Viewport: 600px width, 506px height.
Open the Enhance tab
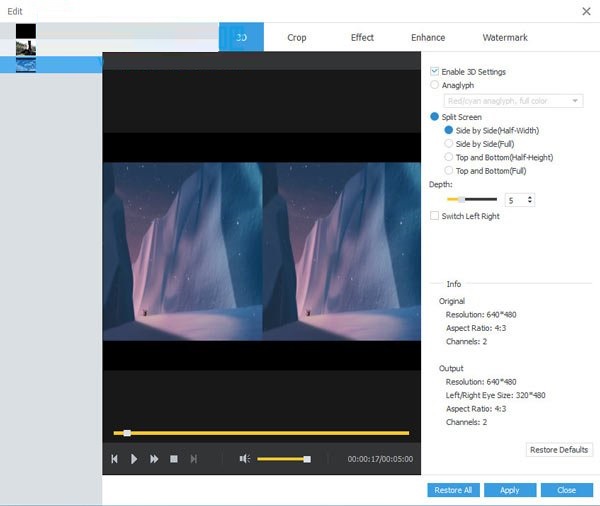[x=428, y=38]
